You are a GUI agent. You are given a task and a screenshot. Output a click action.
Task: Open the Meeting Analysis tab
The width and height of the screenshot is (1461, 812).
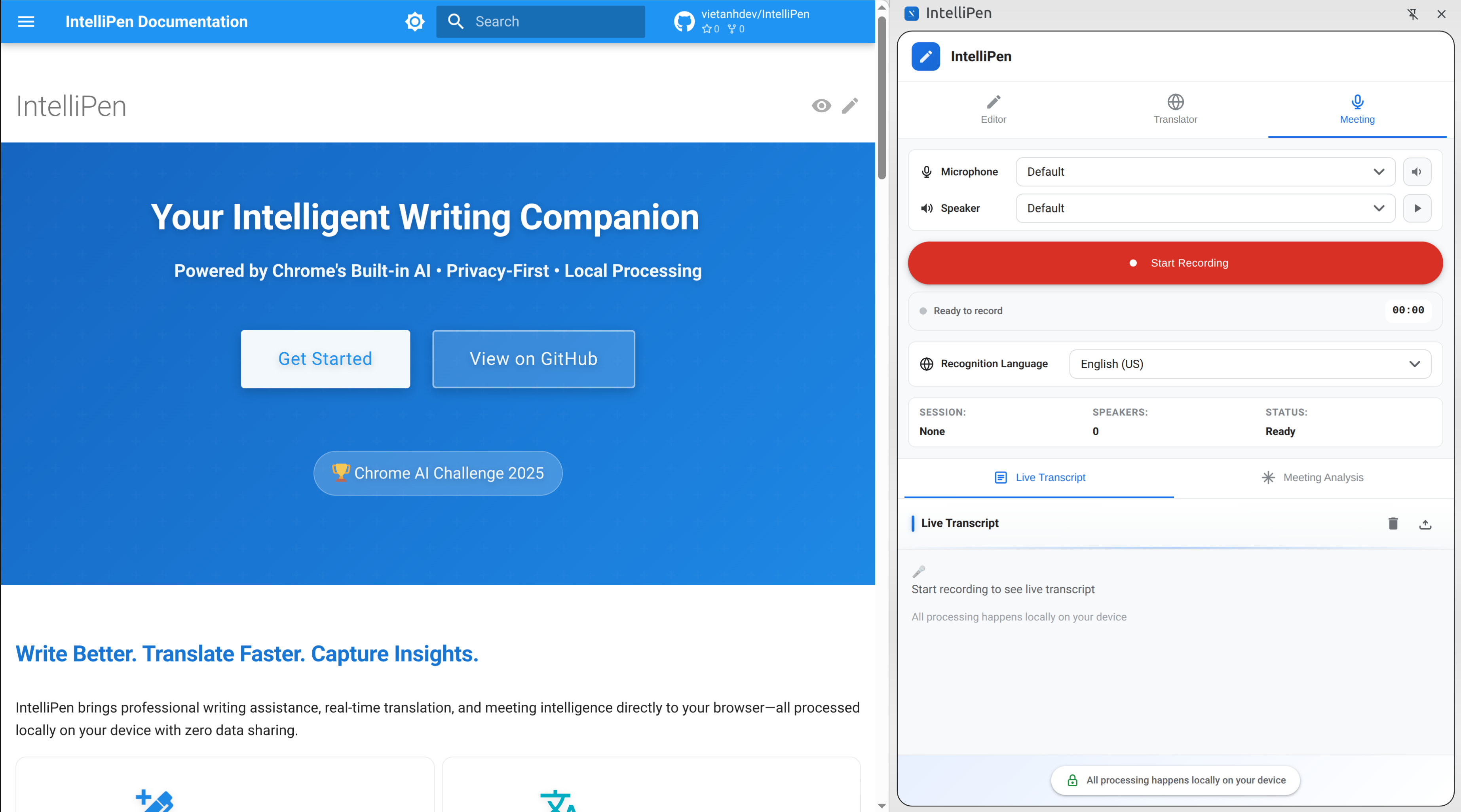point(1312,478)
